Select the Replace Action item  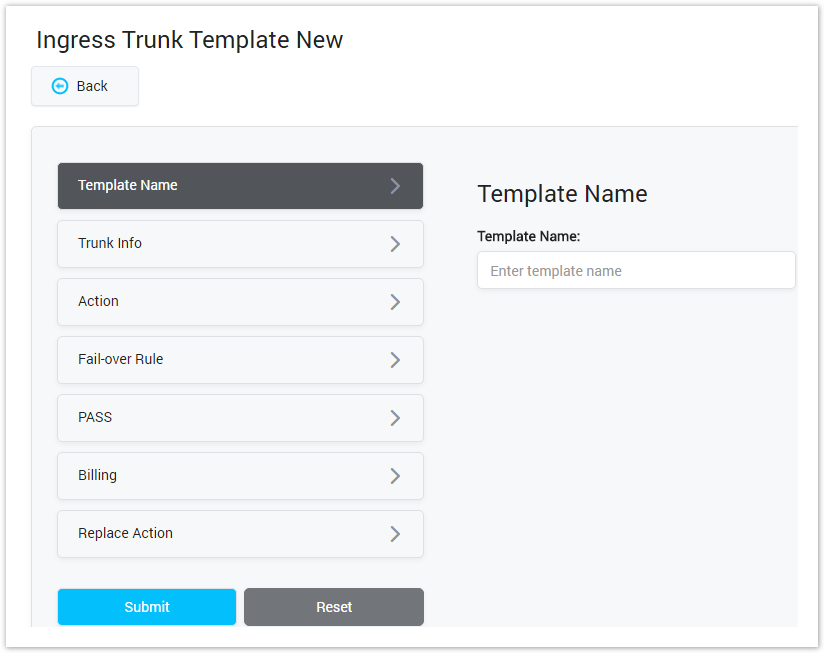(x=125, y=533)
